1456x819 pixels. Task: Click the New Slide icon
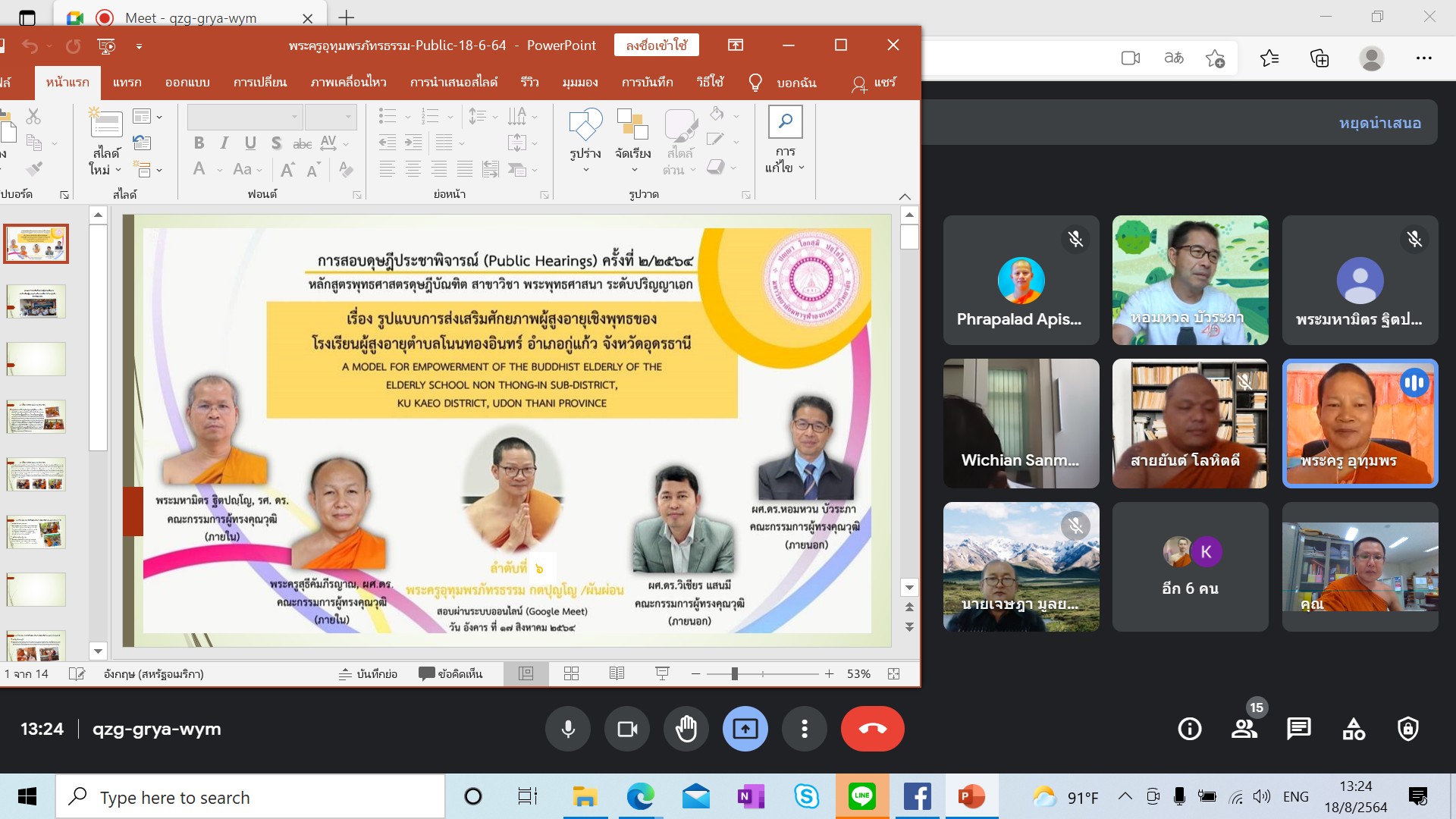[106, 123]
